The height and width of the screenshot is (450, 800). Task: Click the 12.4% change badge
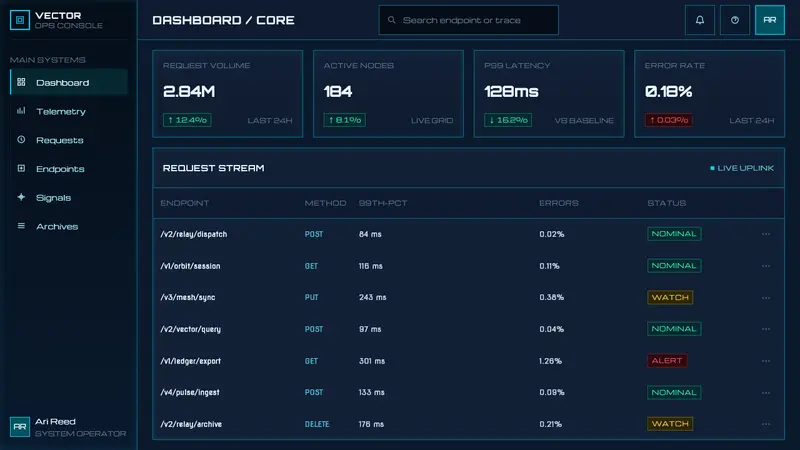pos(187,120)
